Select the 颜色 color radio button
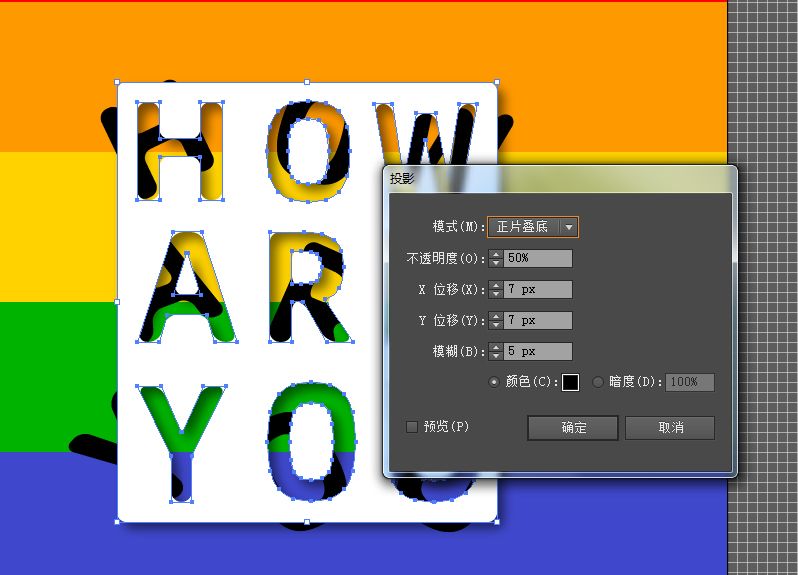The height and width of the screenshot is (575, 798). point(493,382)
